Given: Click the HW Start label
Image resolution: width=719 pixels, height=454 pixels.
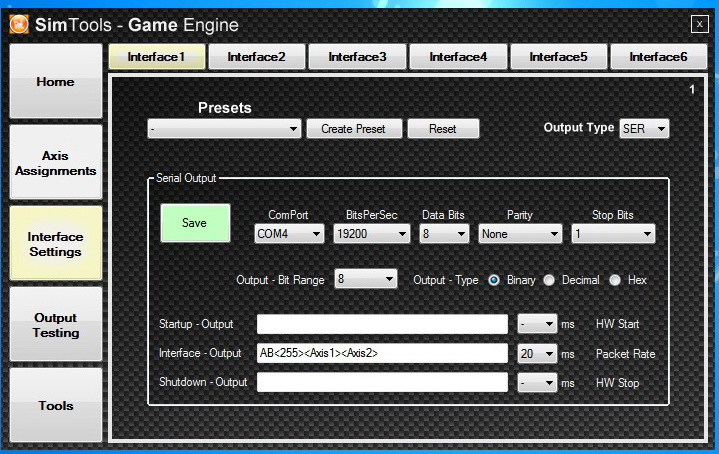Looking at the screenshot, I should click(617, 324).
